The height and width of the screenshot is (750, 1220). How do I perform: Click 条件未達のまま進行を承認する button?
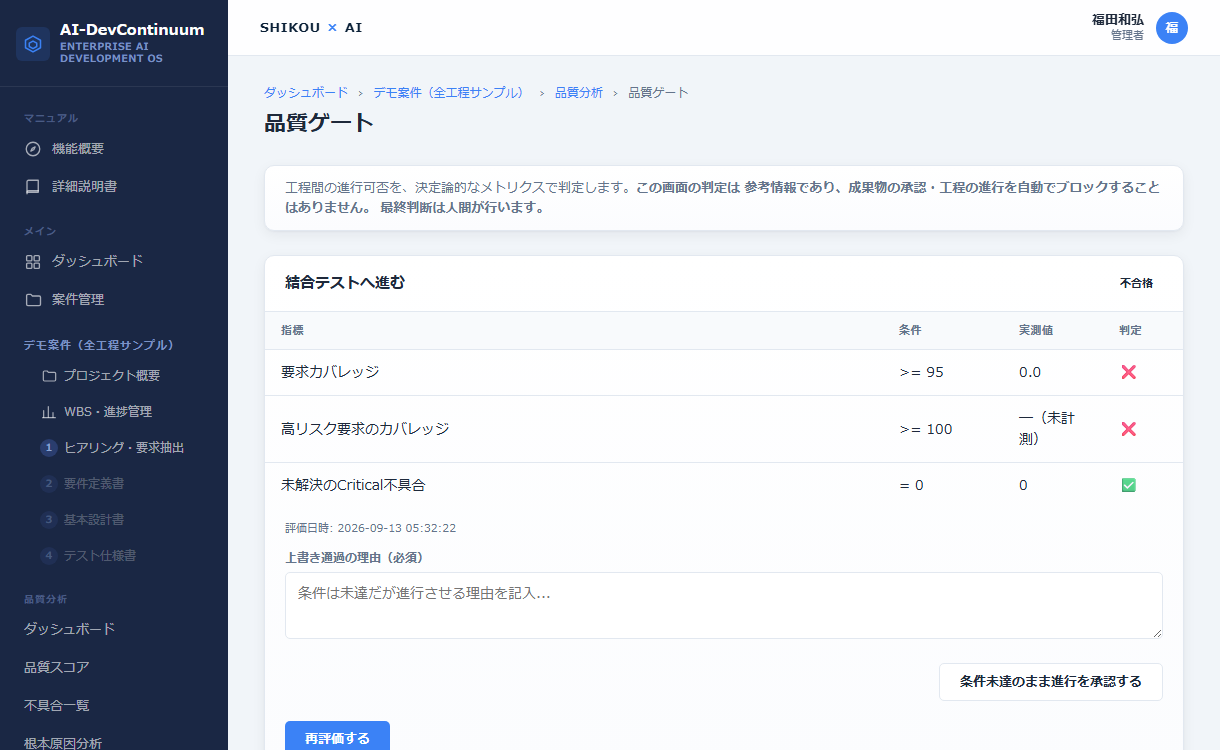(1050, 682)
